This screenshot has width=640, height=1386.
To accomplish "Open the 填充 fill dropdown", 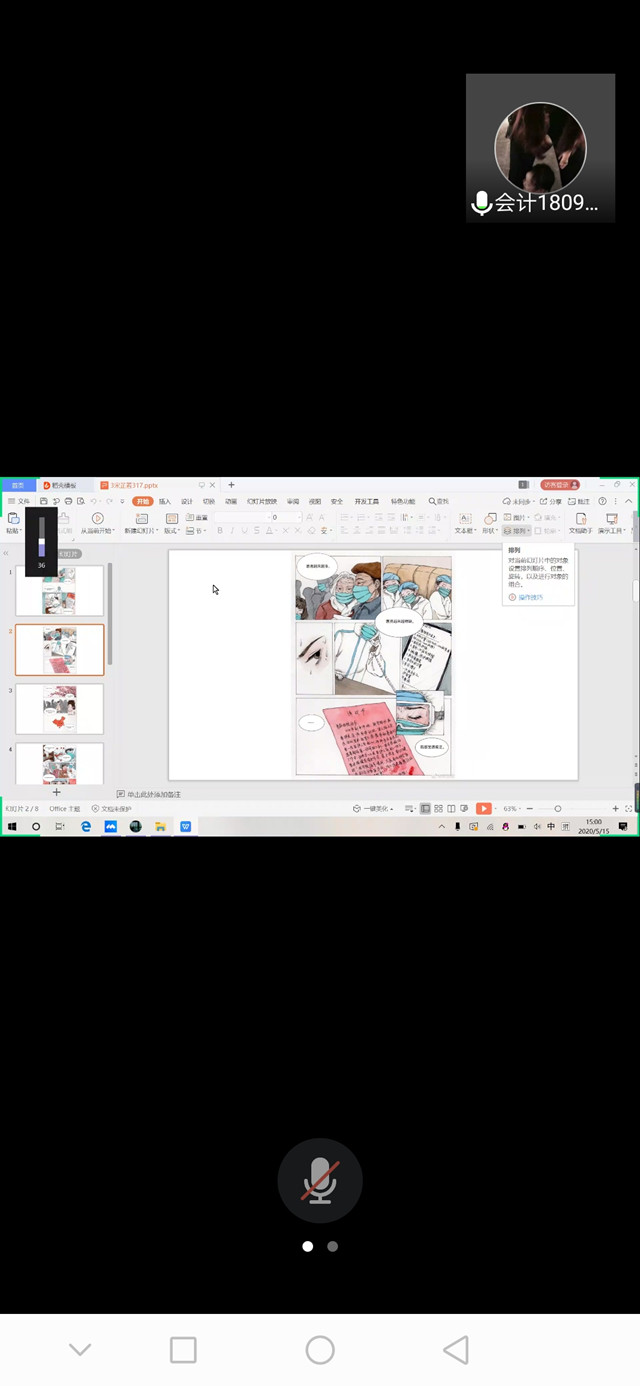I will tap(545, 517).
